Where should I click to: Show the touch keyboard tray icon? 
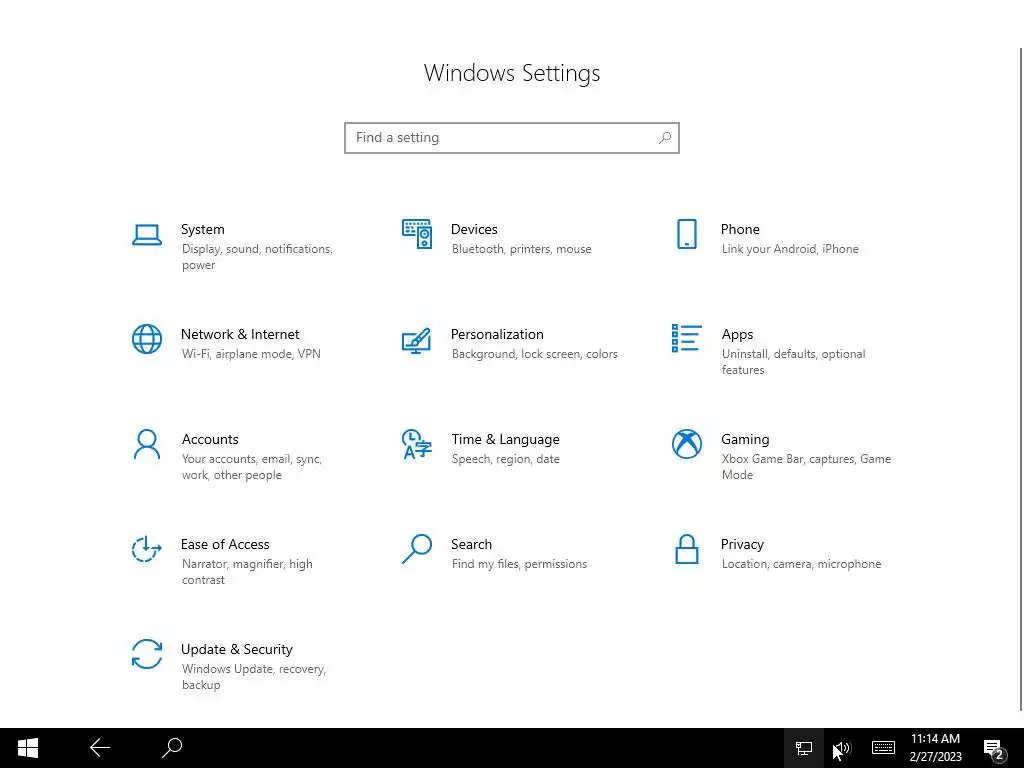tap(883, 748)
